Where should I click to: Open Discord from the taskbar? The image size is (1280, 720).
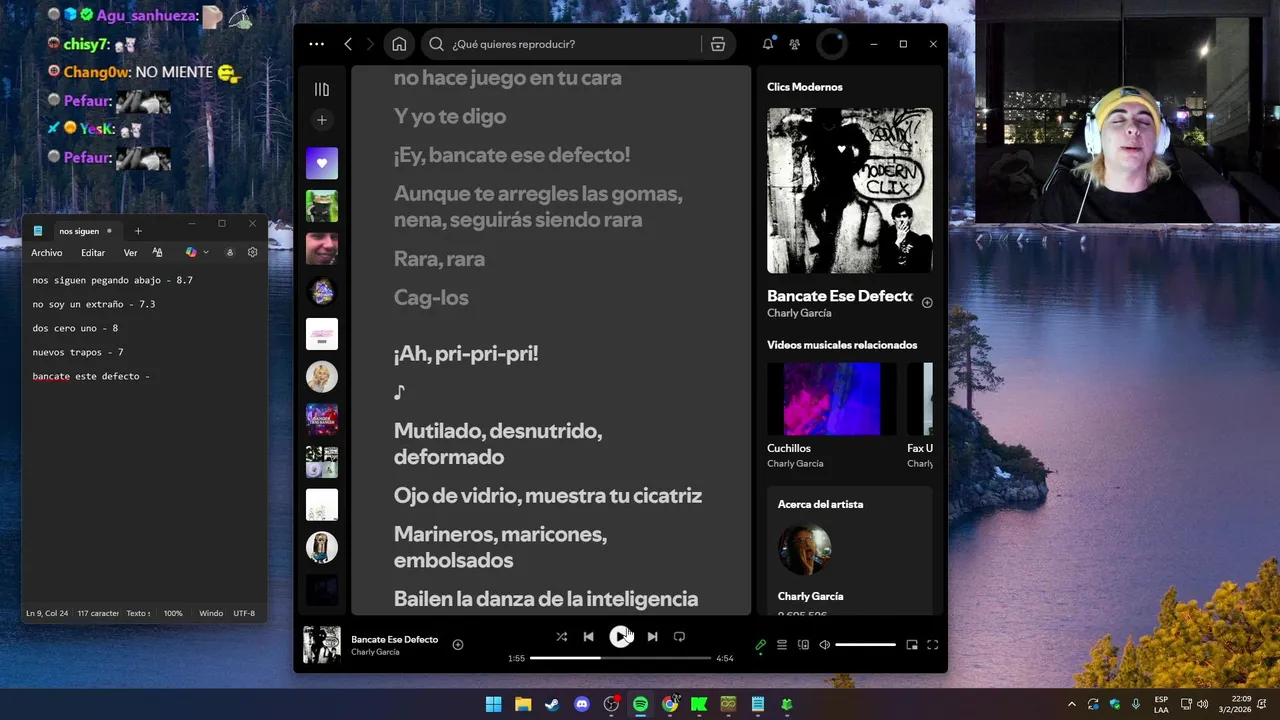point(582,704)
